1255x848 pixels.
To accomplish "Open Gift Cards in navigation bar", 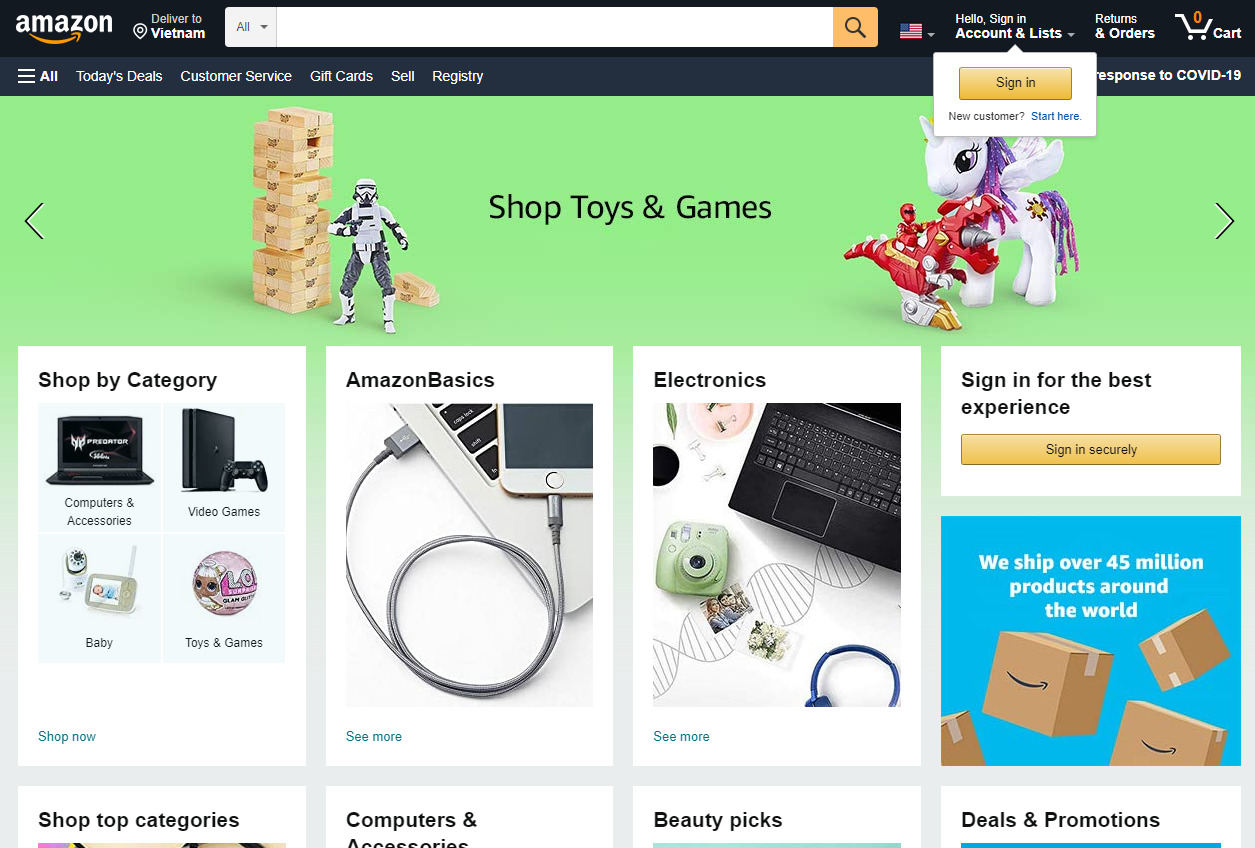I will 341,76.
